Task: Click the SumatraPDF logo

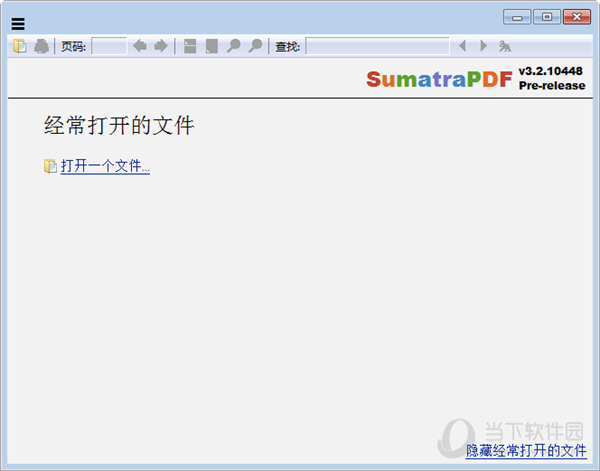Action: 439,79
